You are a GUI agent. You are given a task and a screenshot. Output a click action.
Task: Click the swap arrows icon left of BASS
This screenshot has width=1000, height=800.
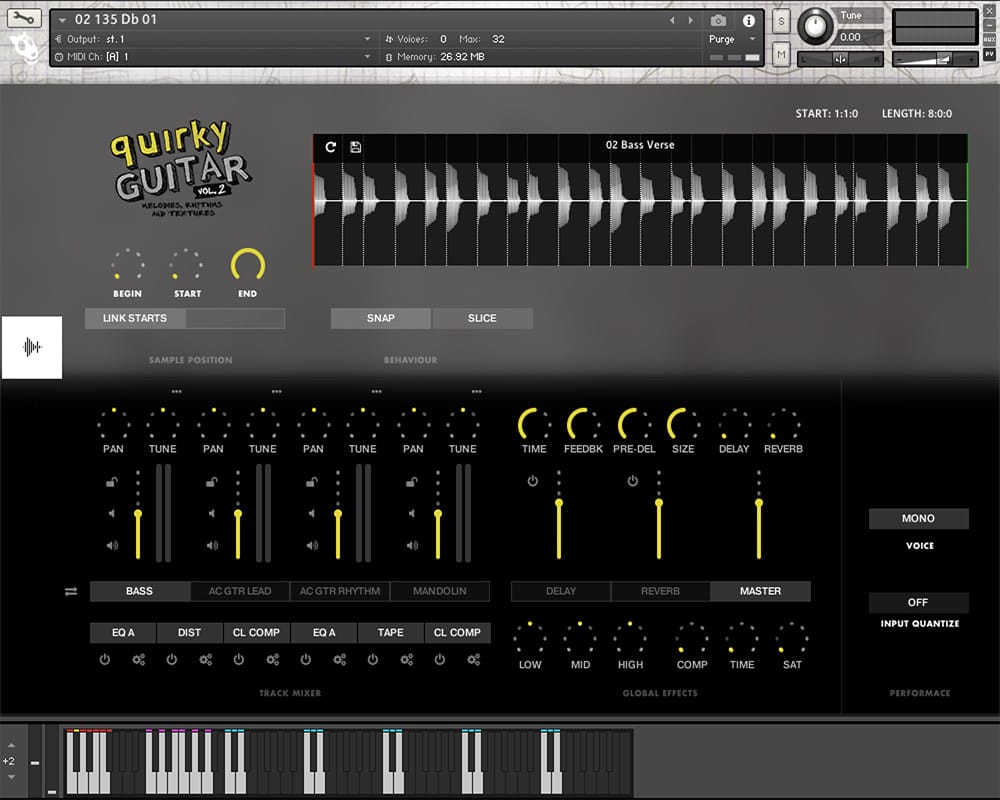[x=71, y=591]
